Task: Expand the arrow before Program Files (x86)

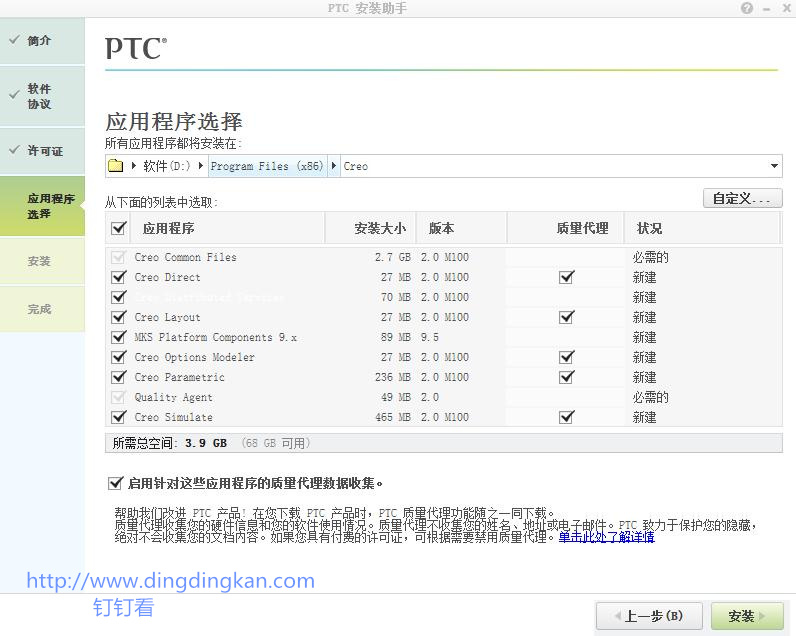Action: tap(201, 165)
